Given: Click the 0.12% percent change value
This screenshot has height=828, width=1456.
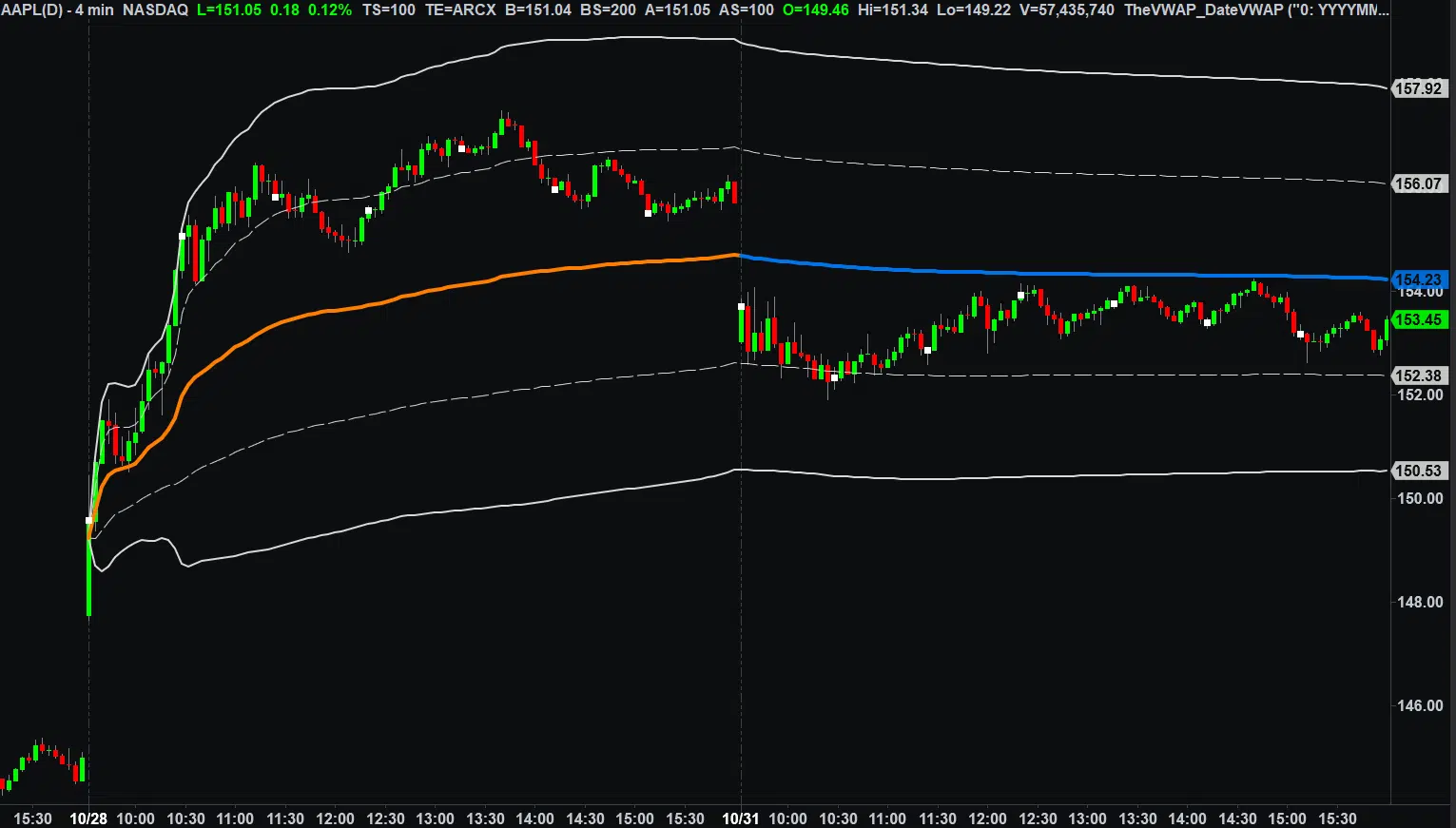Looking at the screenshot, I should pyautogui.click(x=329, y=10).
